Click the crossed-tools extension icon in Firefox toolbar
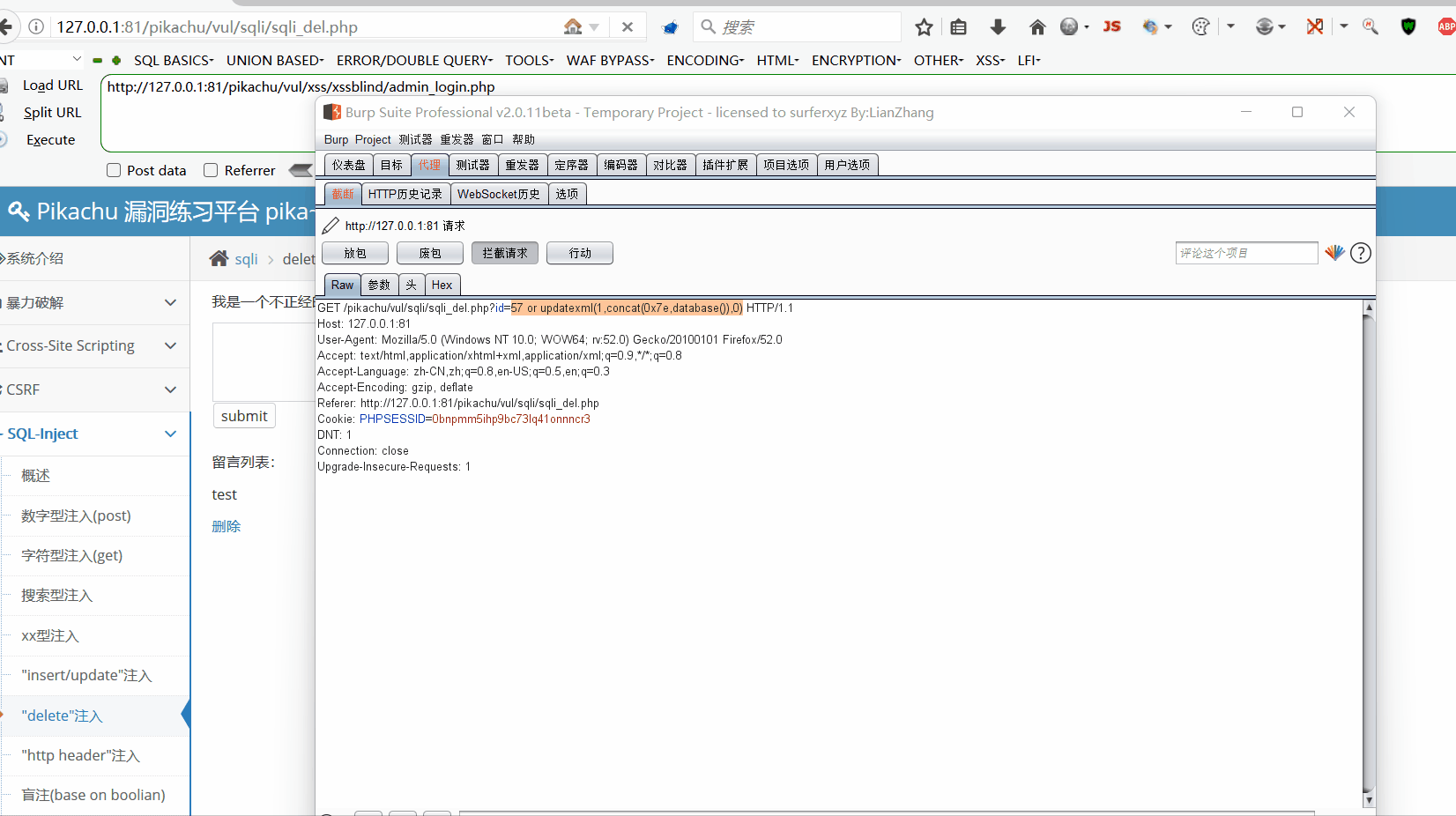The width and height of the screenshot is (1456, 816). (x=1315, y=26)
